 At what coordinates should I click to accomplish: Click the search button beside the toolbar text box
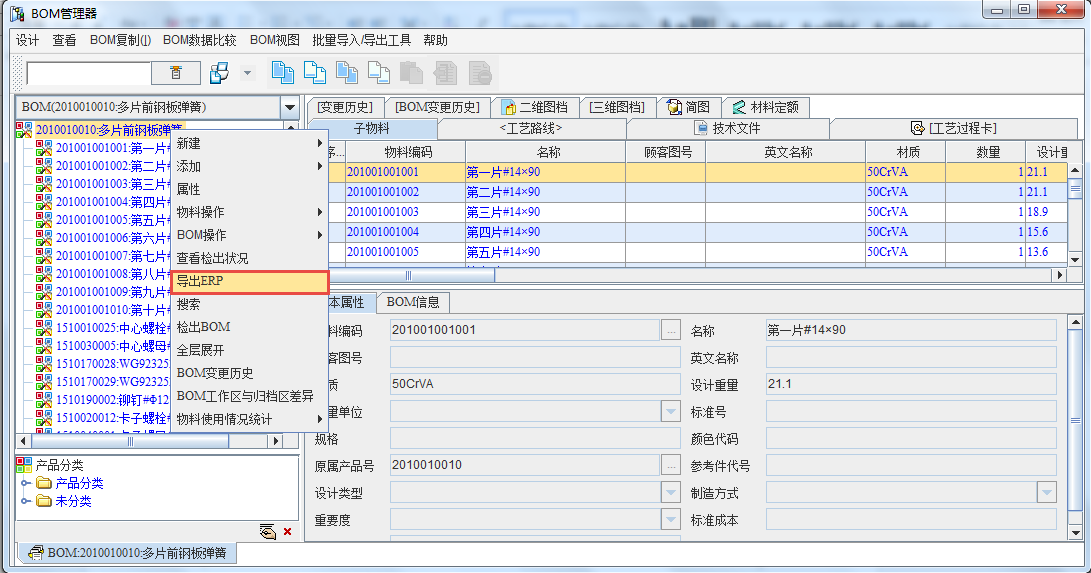[176, 73]
